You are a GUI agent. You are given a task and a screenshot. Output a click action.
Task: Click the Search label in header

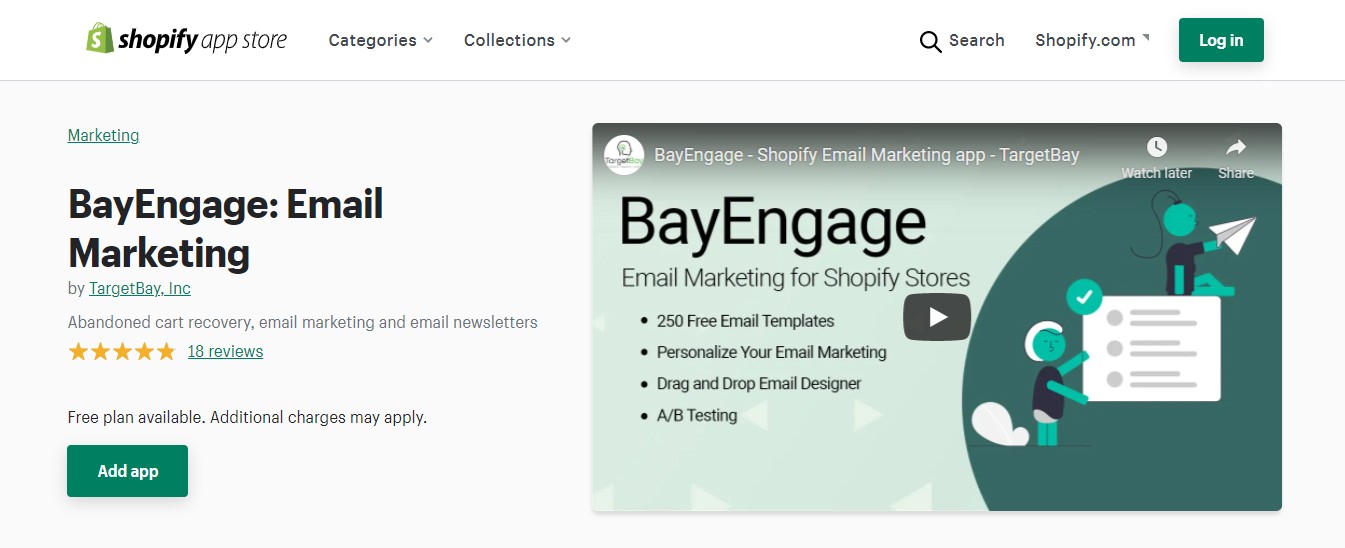click(976, 40)
